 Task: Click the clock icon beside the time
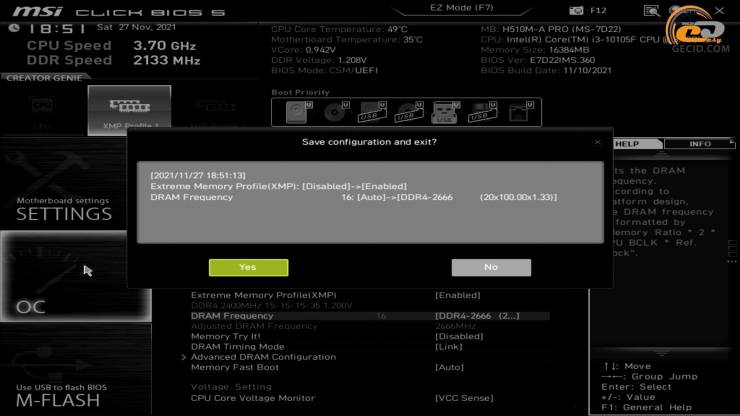tap(14, 28)
